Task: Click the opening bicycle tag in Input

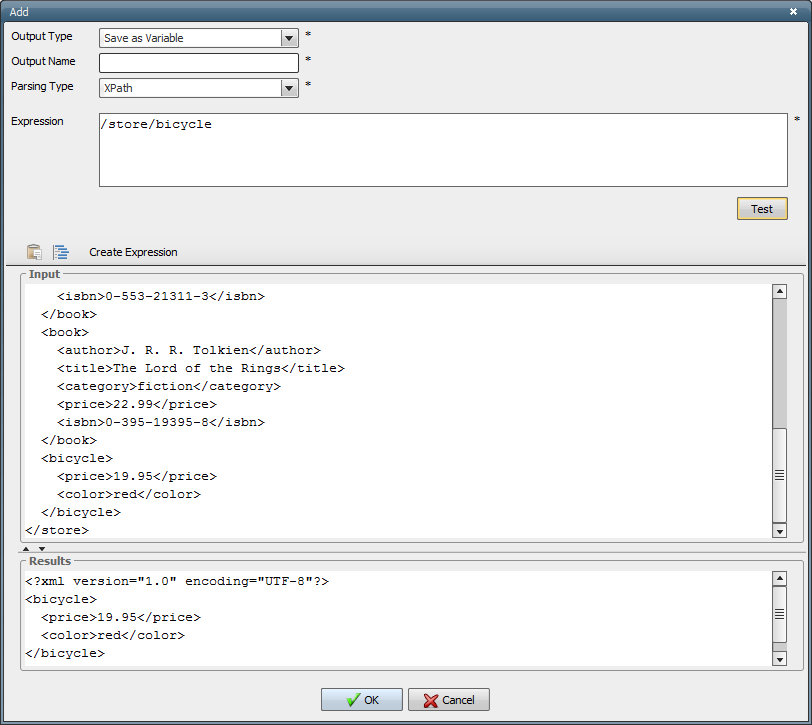Action: (x=77, y=459)
